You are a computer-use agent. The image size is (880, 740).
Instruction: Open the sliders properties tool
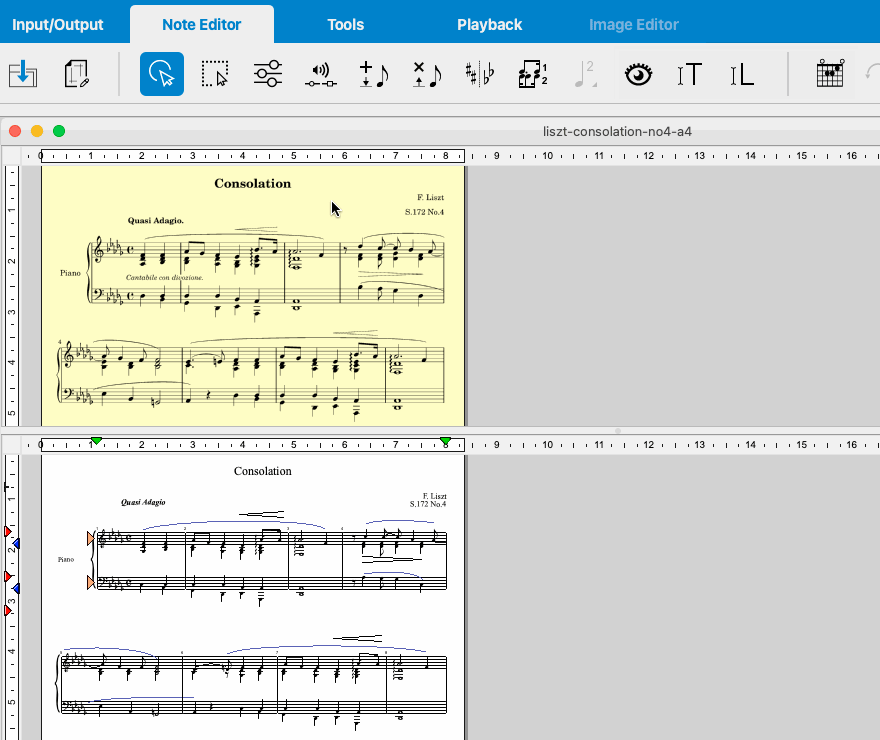(x=268, y=74)
